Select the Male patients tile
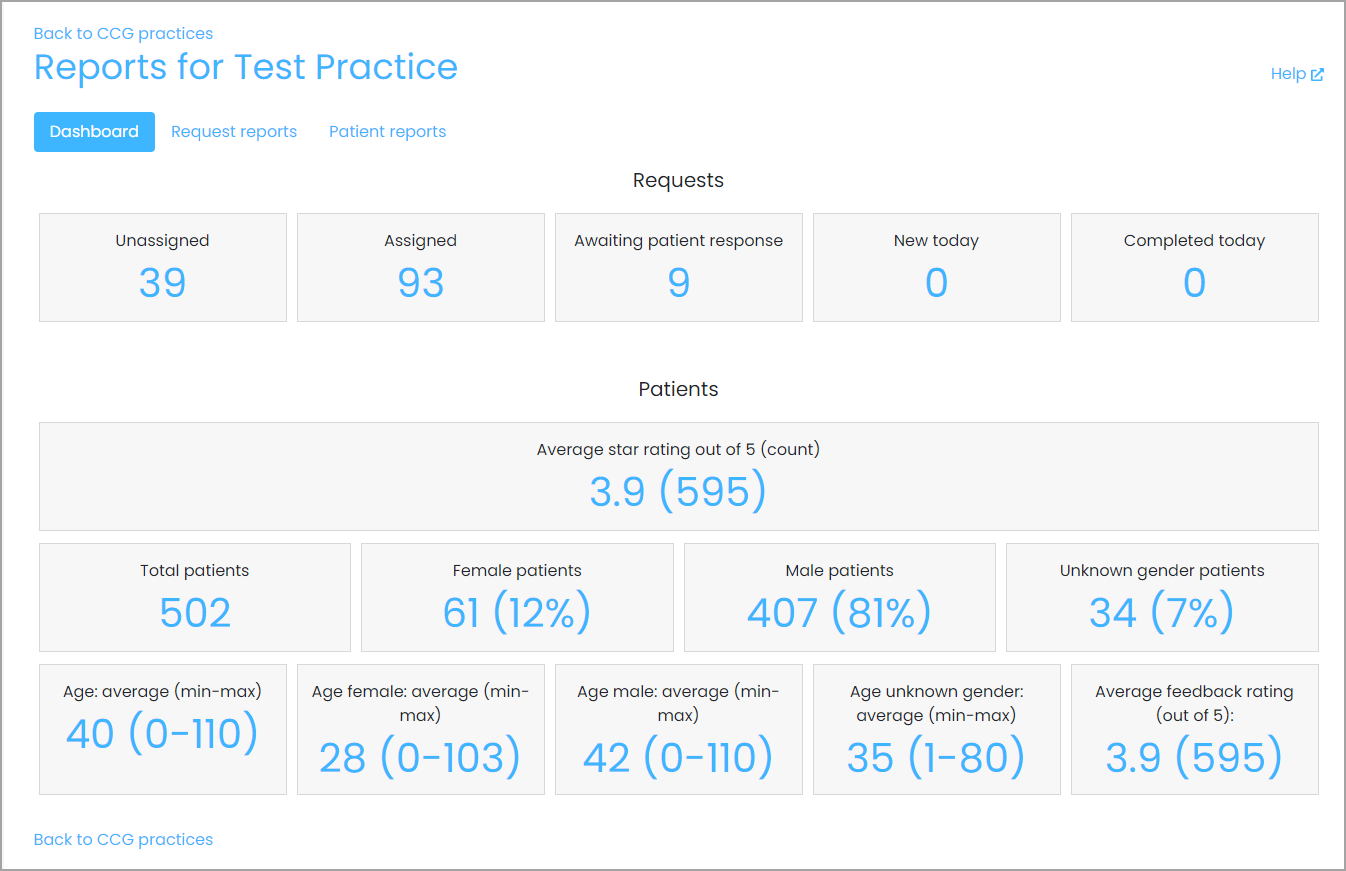This screenshot has width=1346, height=871. click(x=840, y=597)
